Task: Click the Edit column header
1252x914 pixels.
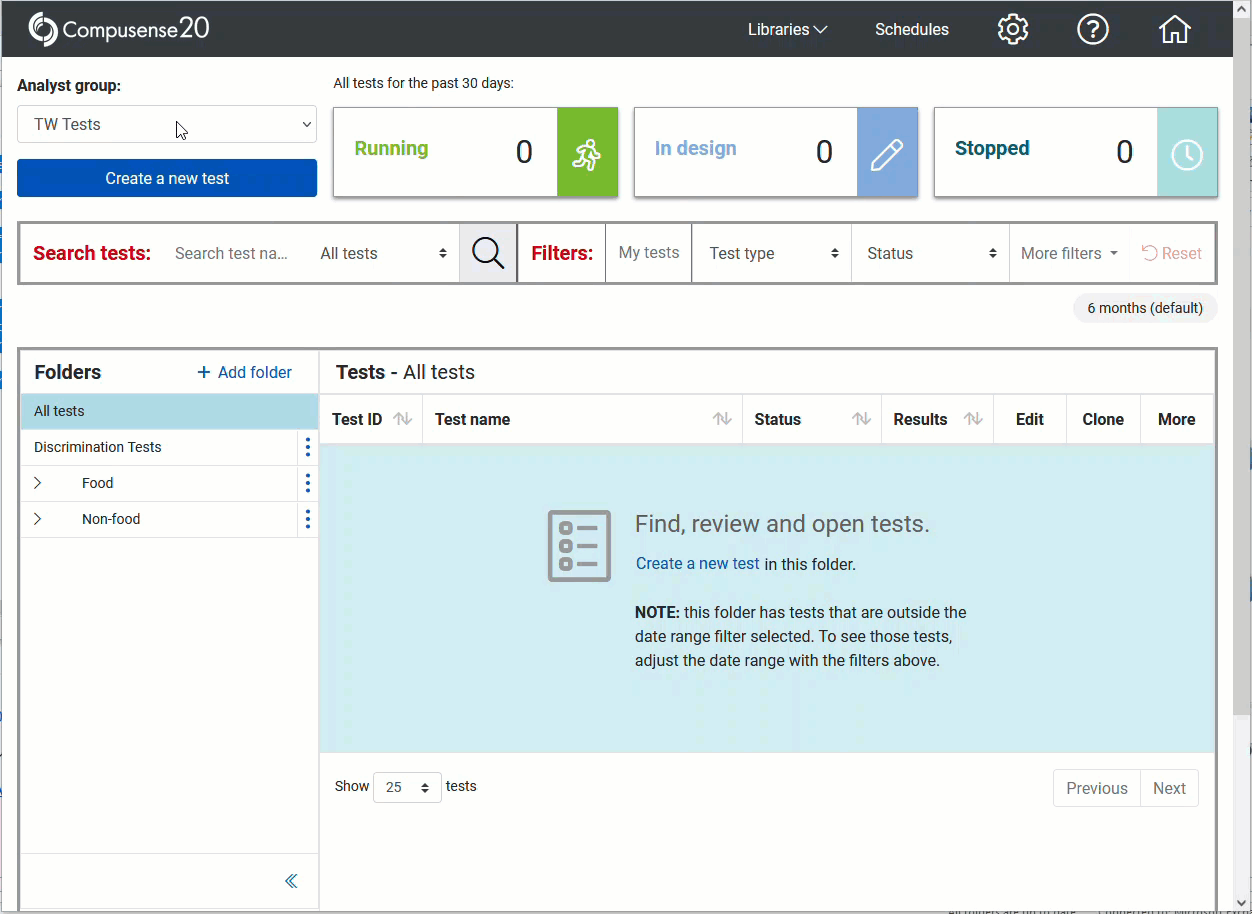Action: (x=1030, y=419)
